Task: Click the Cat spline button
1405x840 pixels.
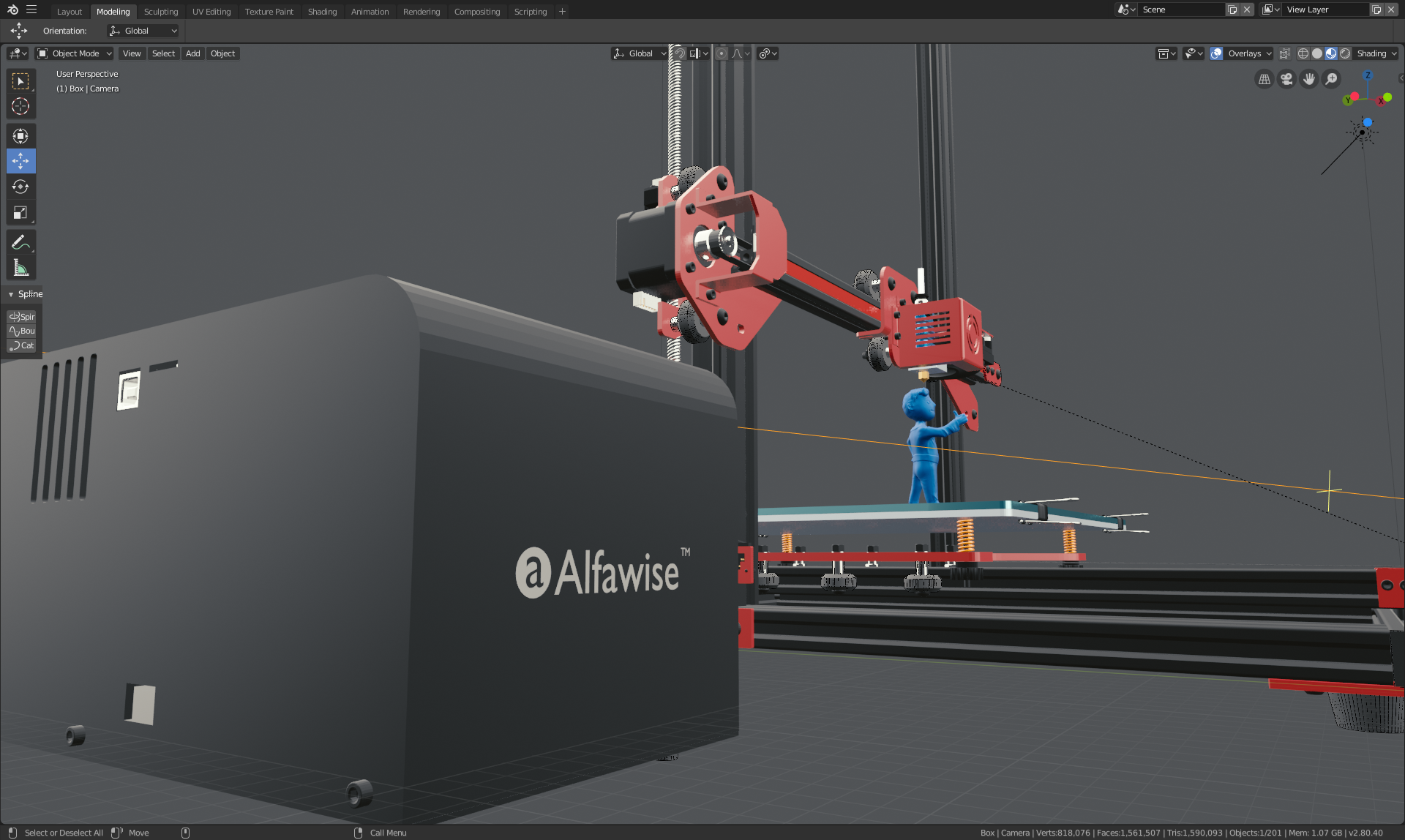Action: pyautogui.click(x=21, y=345)
